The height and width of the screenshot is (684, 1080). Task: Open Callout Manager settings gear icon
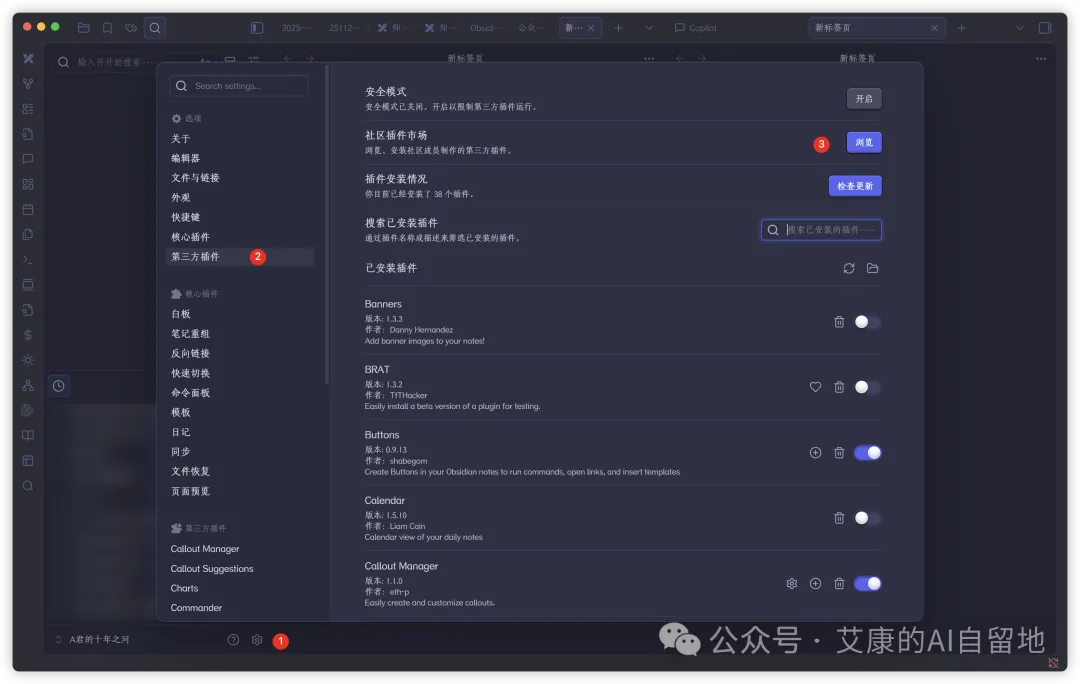pos(792,583)
